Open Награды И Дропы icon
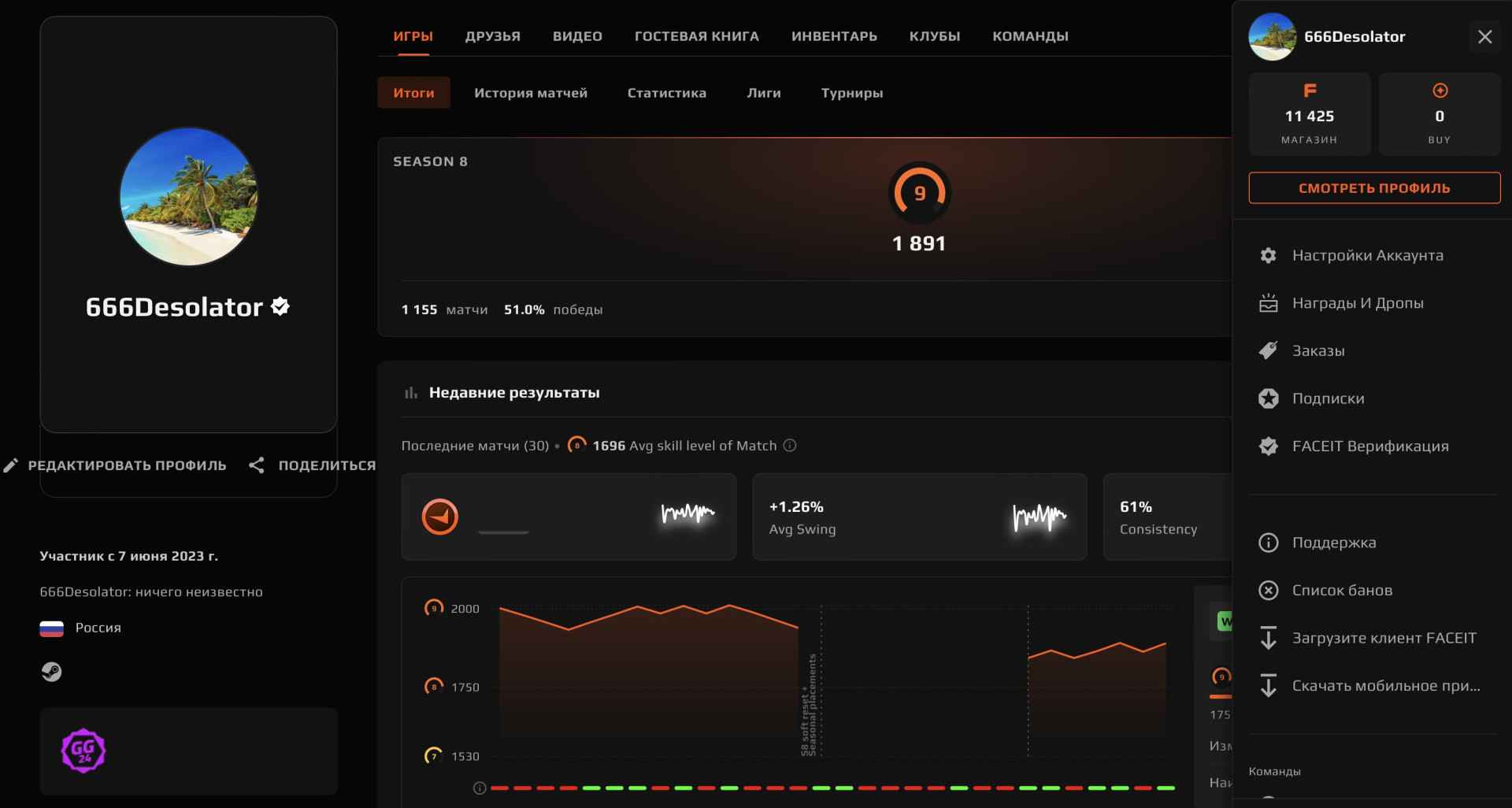The width and height of the screenshot is (1512, 808). pyautogui.click(x=1268, y=303)
